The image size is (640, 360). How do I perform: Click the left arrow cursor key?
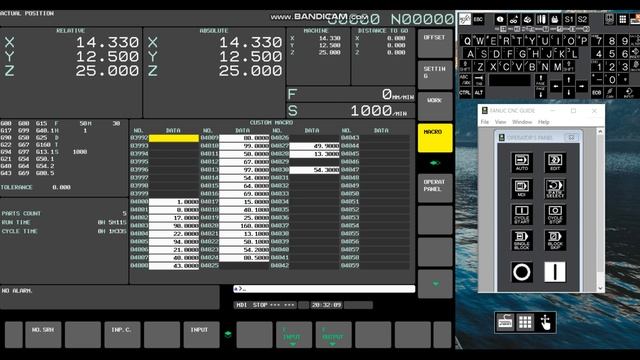click(x=556, y=87)
